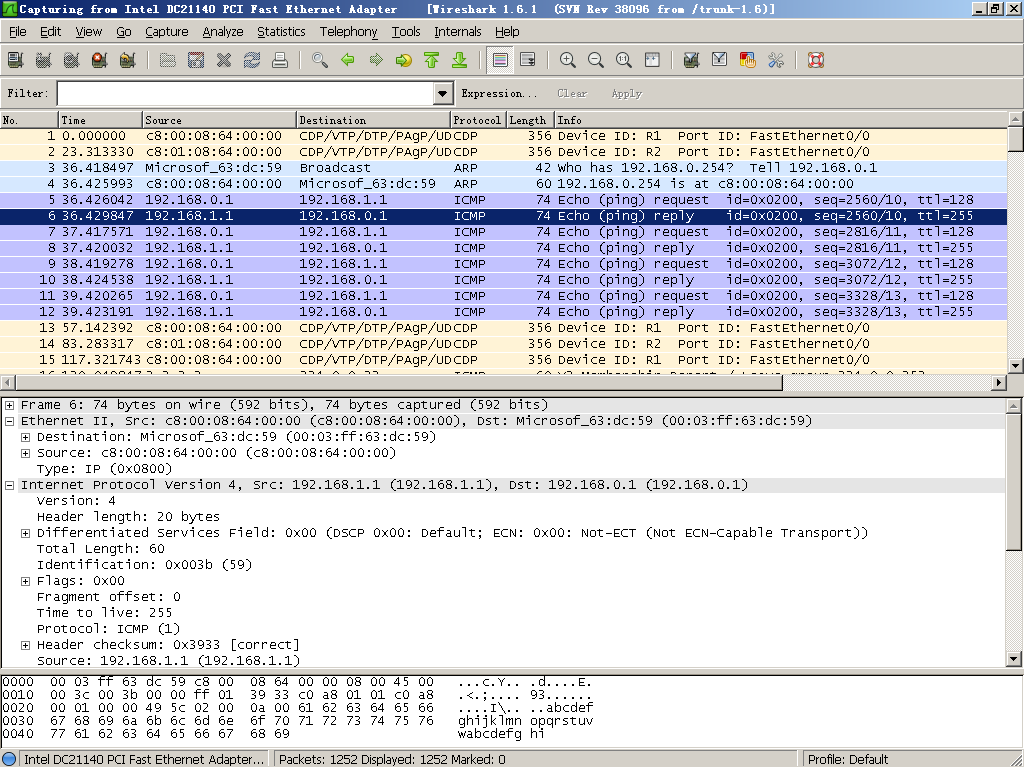
Task: Open the Telephony menu
Action: (x=348, y=31)
